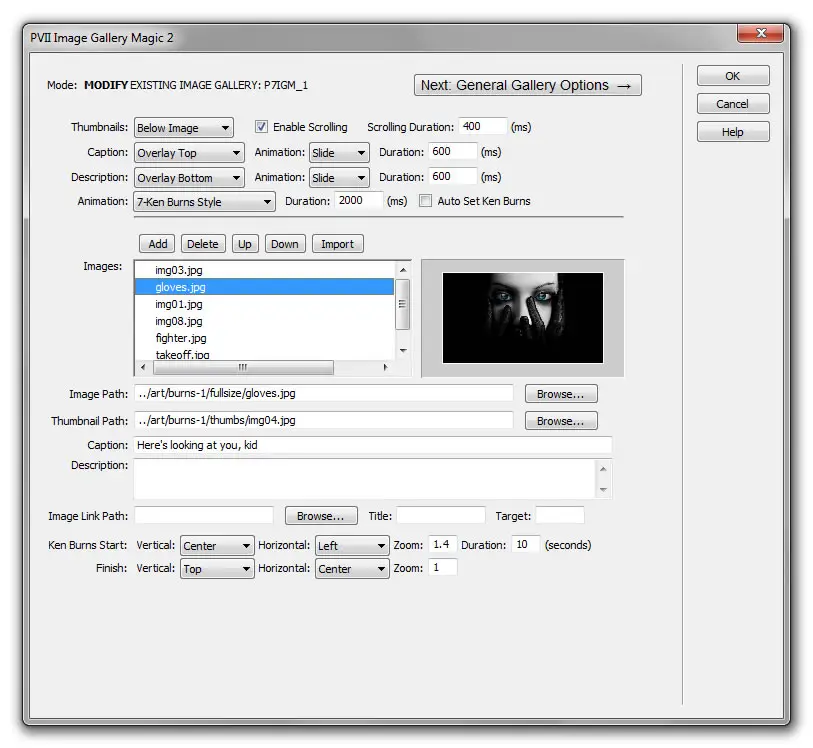Open the 7-Ken Burns Style animation dropdown
This screenshot has width=813, height=748.
pos(204,202)
